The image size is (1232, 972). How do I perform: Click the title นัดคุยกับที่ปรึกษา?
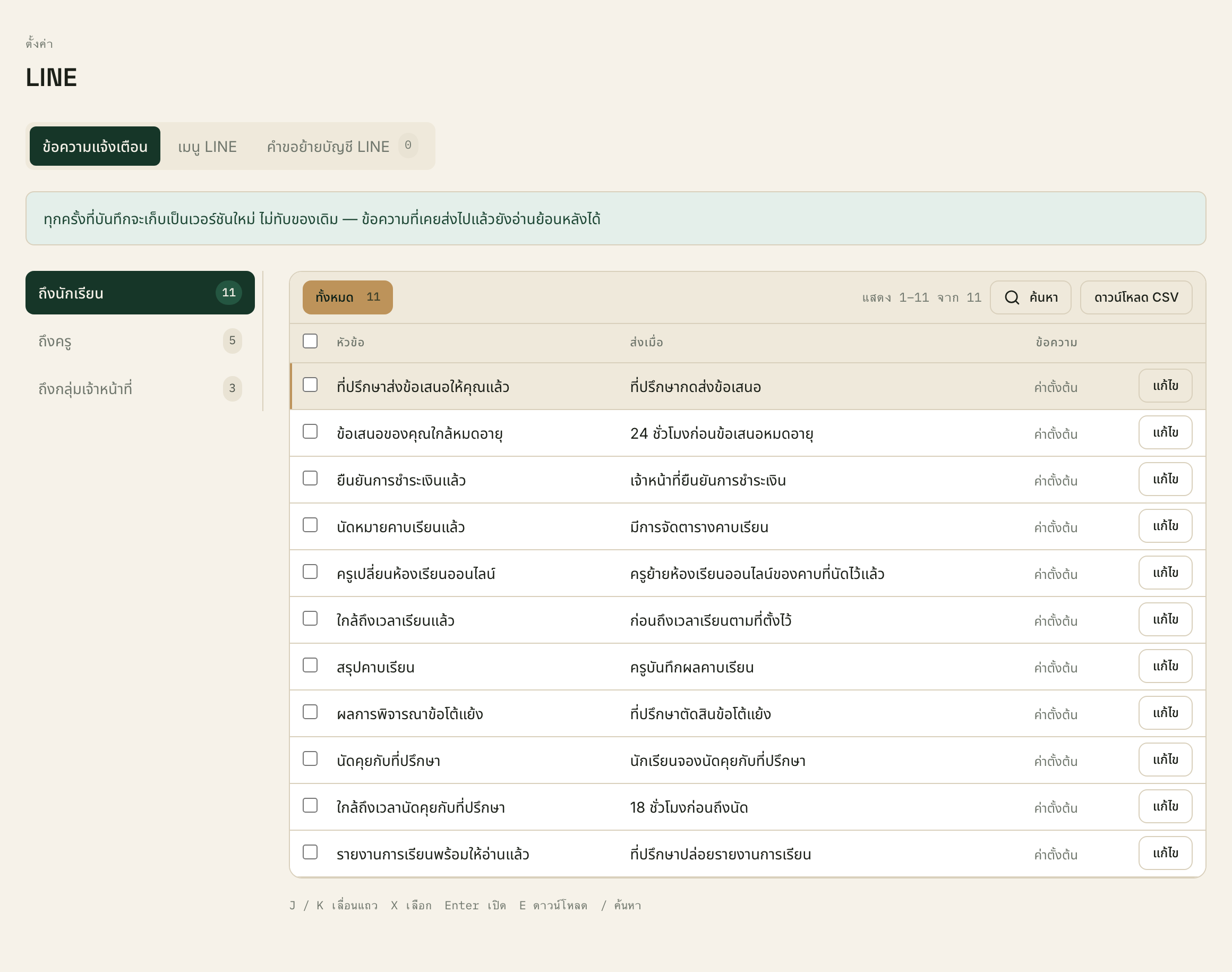click(x=389, y=761)
